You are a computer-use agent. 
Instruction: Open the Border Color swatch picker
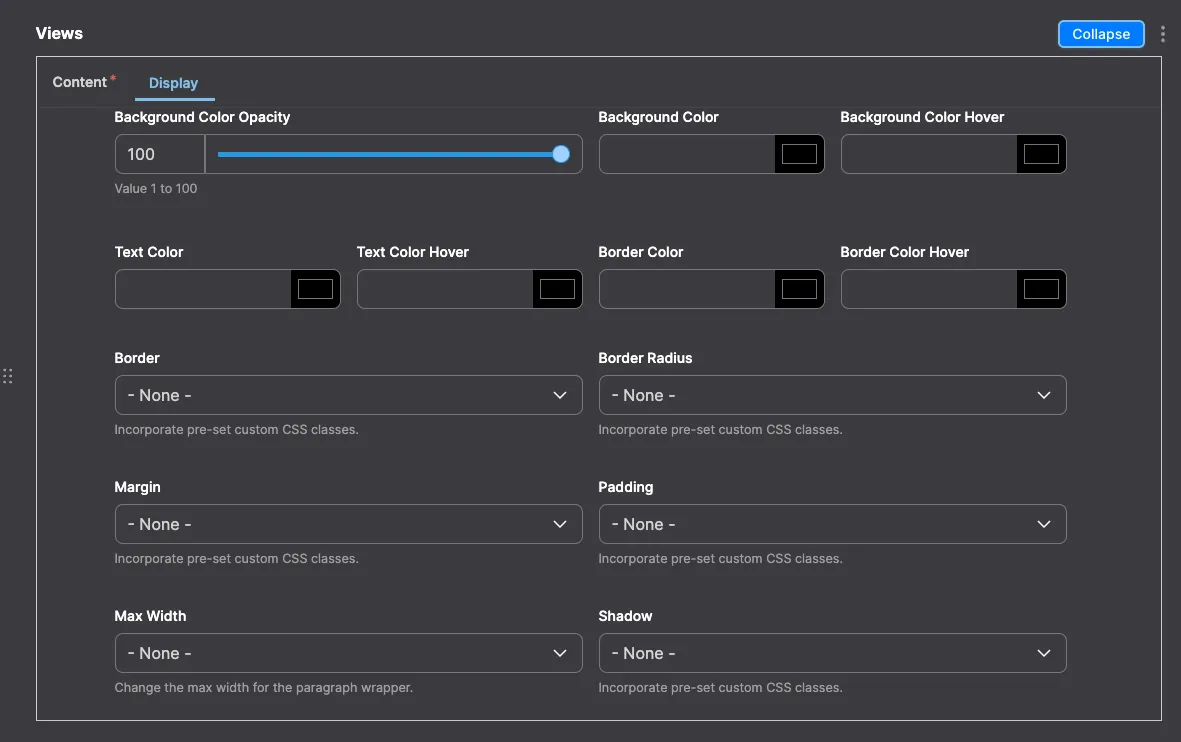(799, 289)
